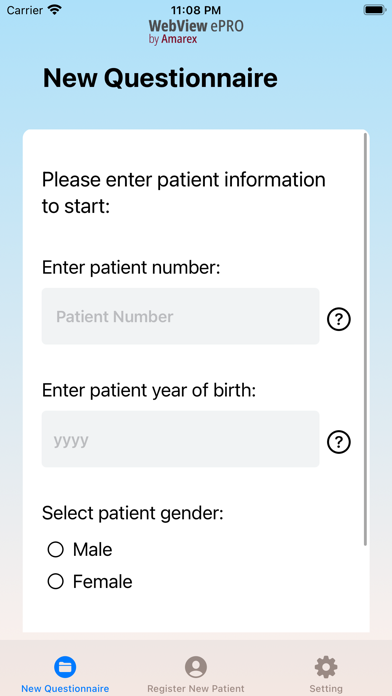Switch to the Setting tab label
392x696 pixels.
point(326,689)
